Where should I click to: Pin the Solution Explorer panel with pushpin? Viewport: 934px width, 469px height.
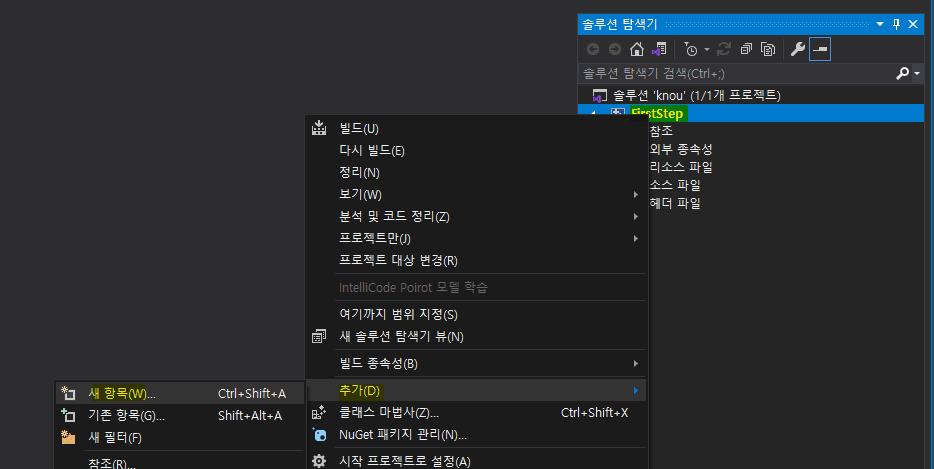(895, 23)
